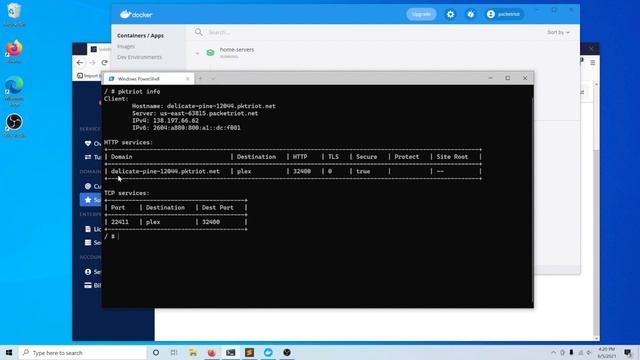The height and width of the screenshot is (360, 640).
Task: Open the Windows Start menu
Action: click(x=9, y=353)
